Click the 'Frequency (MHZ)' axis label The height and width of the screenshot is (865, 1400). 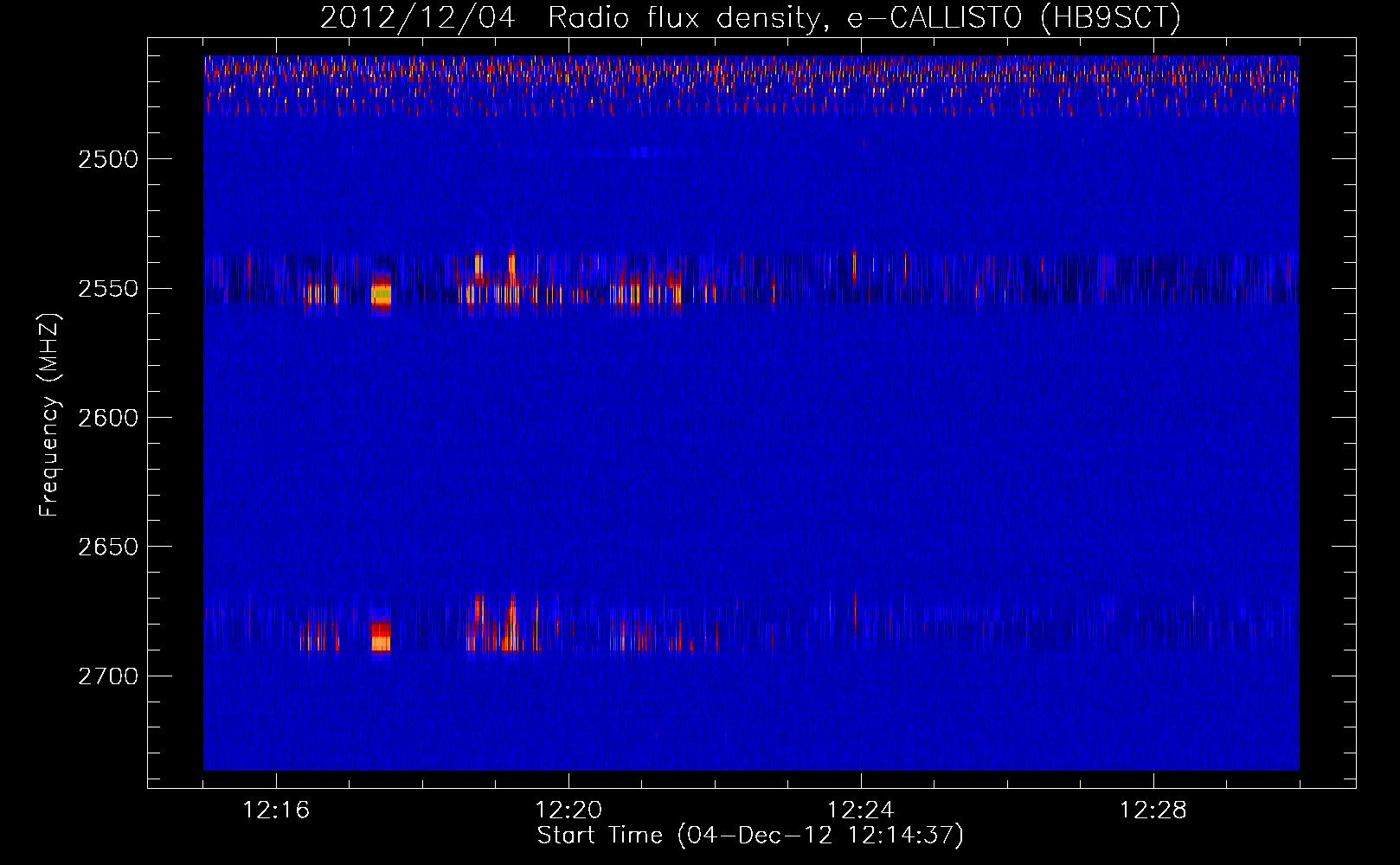[49, 415]
